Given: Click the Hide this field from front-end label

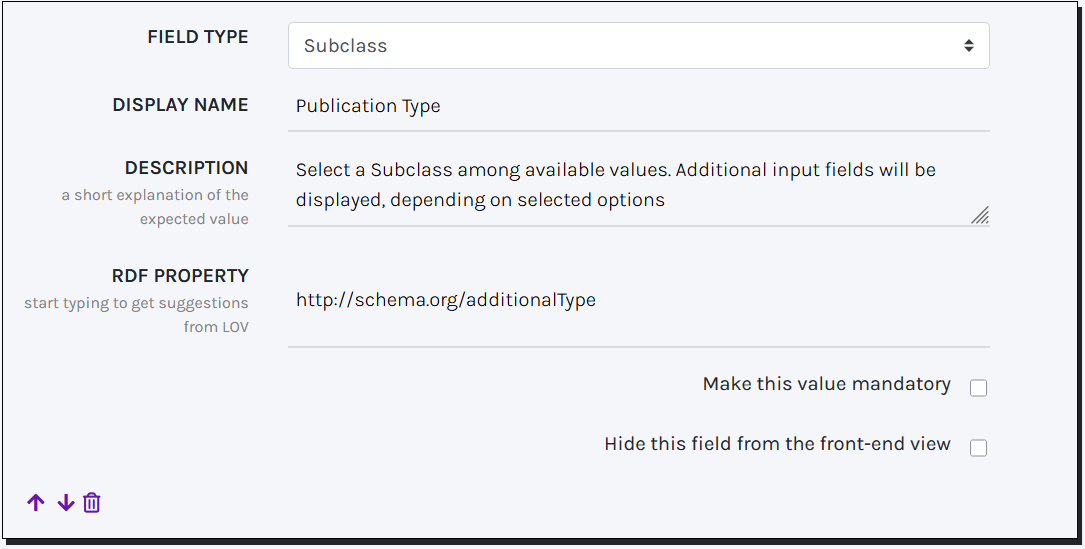Looking at the screenshot, I should pyautogui.click(x=777, y=444).
